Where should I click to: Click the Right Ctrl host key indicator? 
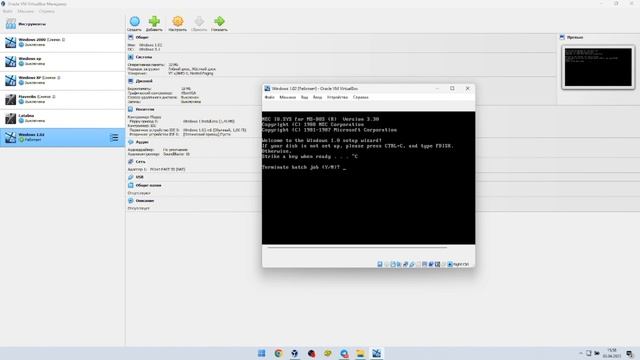(x=458, y=264)
